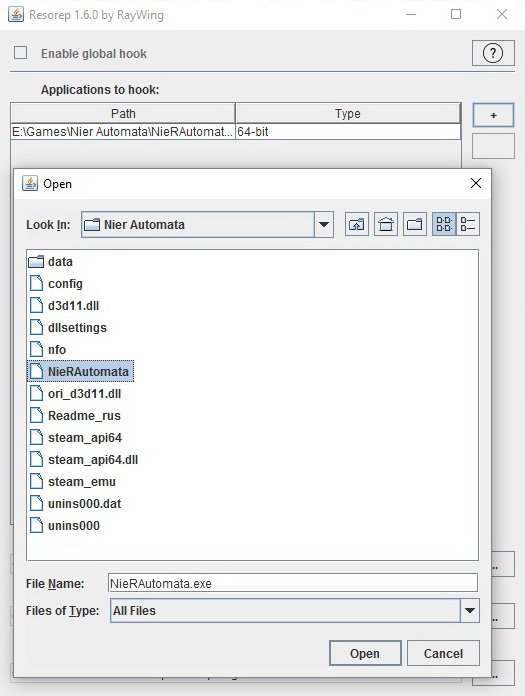Select the unins000 file
Image resolution: width=525 pixels, height=696 pixels.
coord(64,526)
